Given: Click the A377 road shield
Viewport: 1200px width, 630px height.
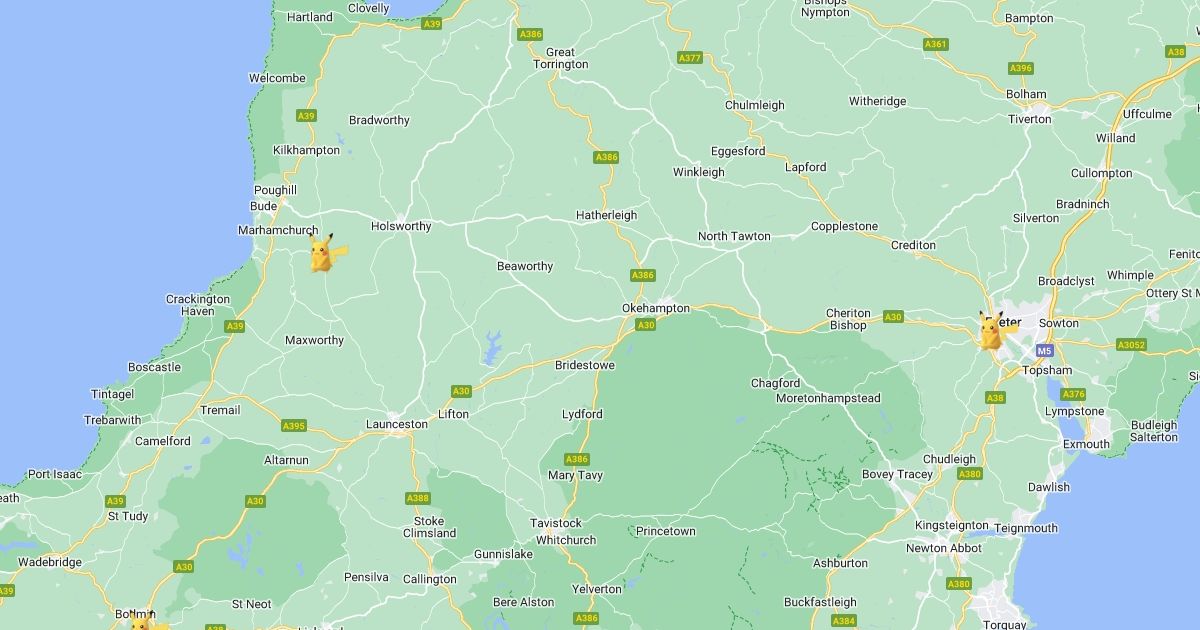Looking at the screenshot, I should [690, 58].
